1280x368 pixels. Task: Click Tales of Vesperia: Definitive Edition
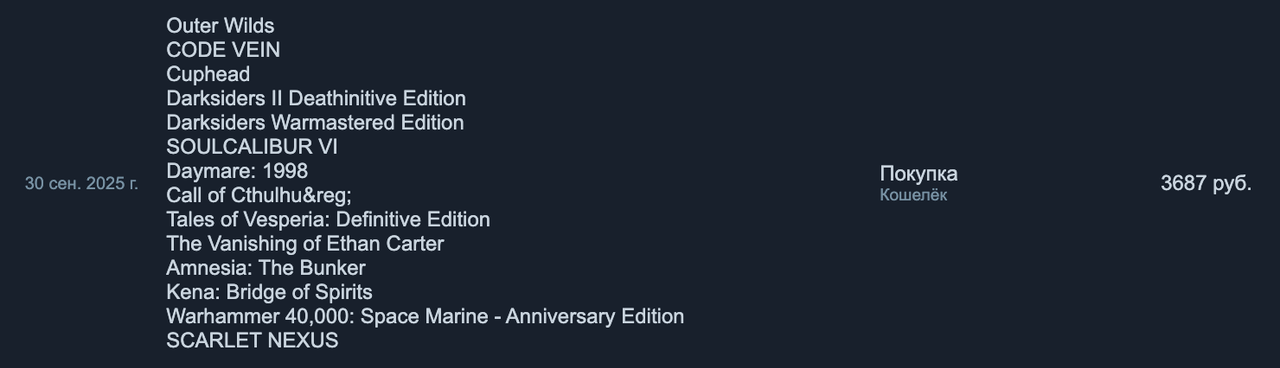pyautogui.click(x=328, y=219)
